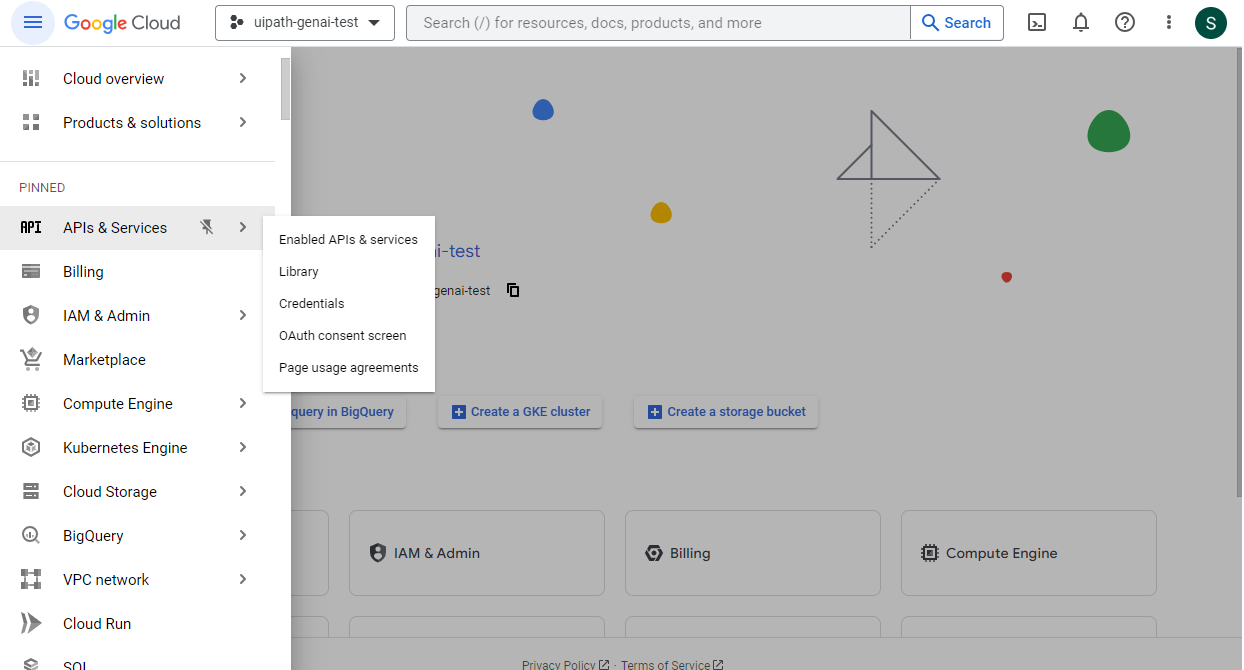The height and width of the screenshot is (670, 1244).
Task: Click Create a GKE cluster
Action: pos(519,411)
